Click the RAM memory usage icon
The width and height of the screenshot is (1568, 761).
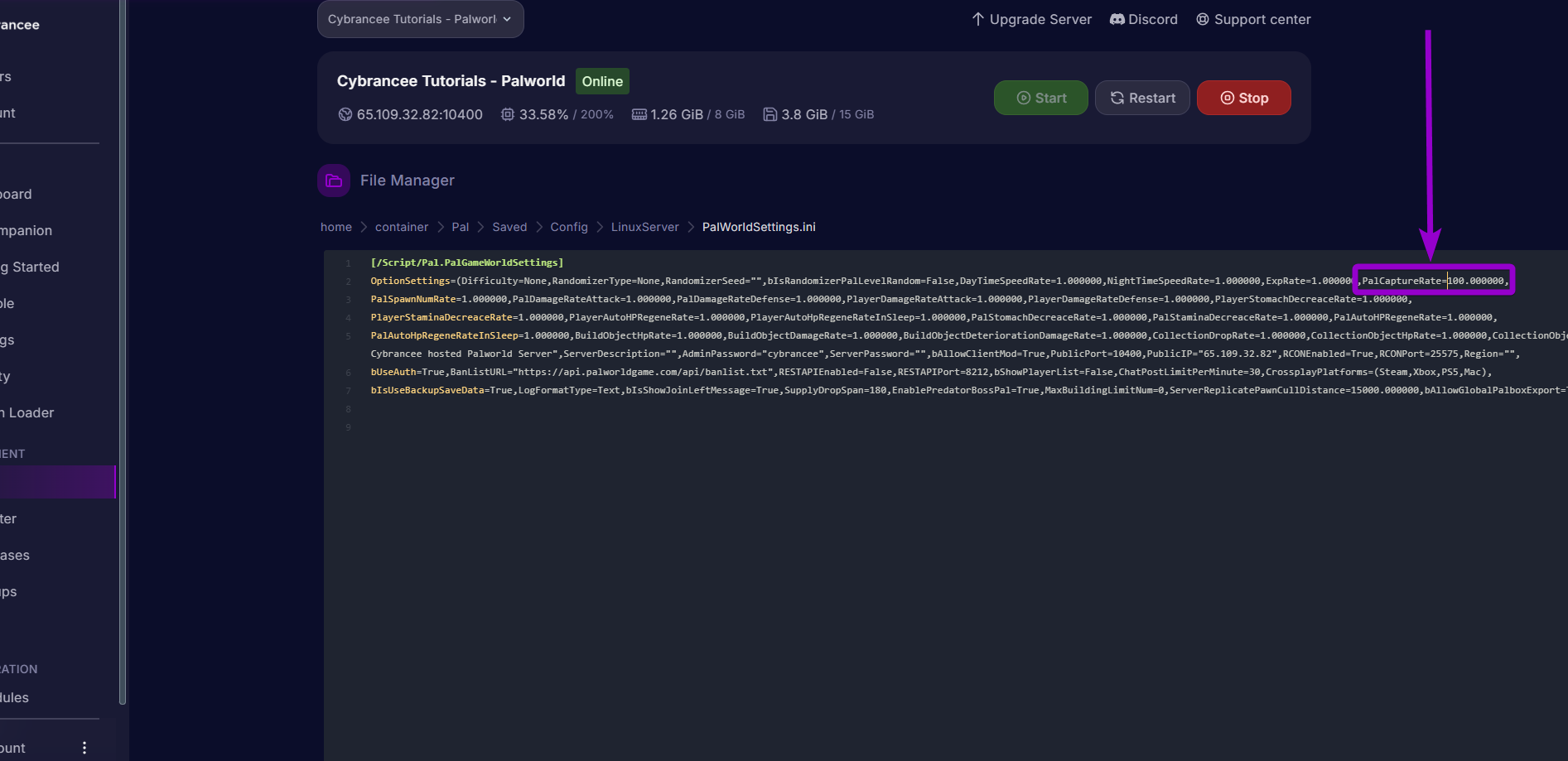point(639,114)
